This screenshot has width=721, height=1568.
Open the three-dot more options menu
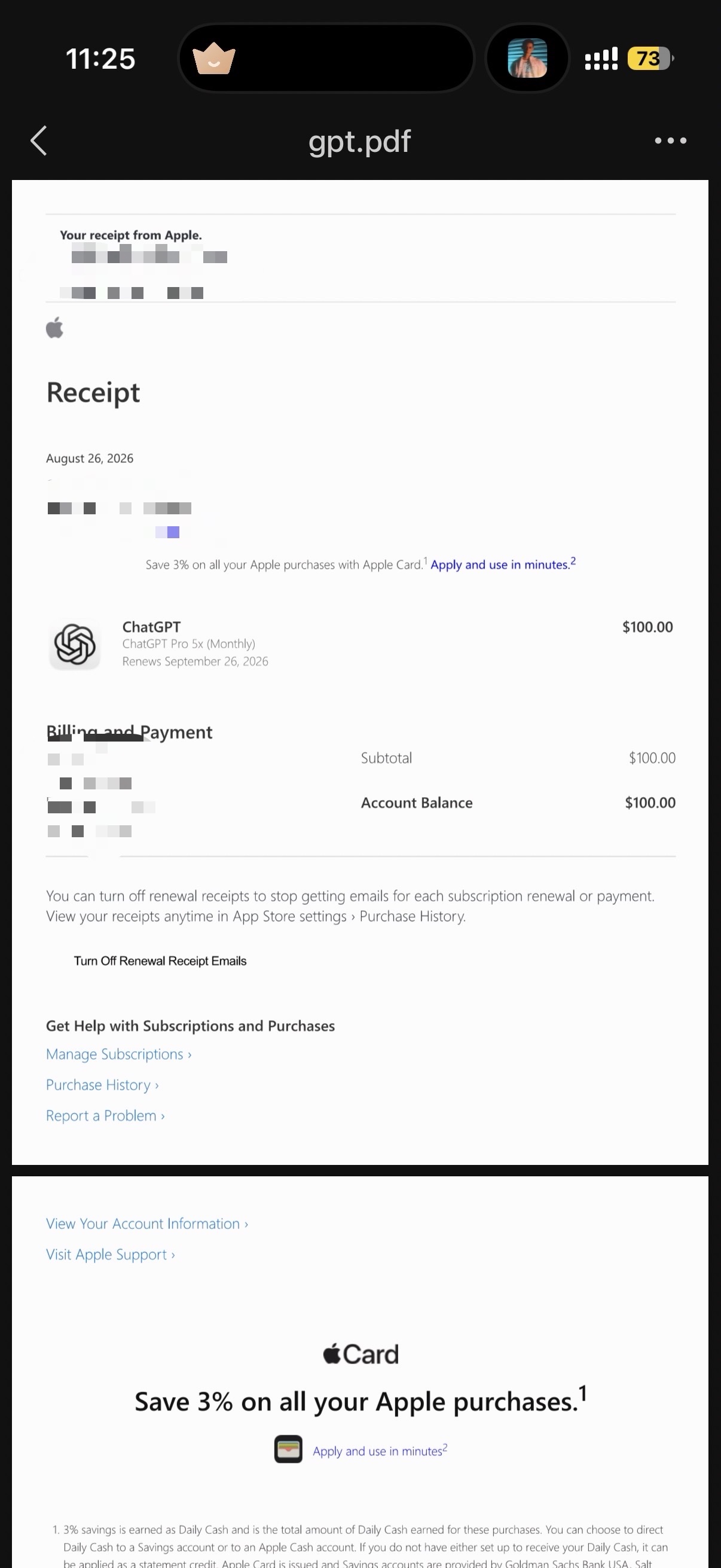(671, 141)
